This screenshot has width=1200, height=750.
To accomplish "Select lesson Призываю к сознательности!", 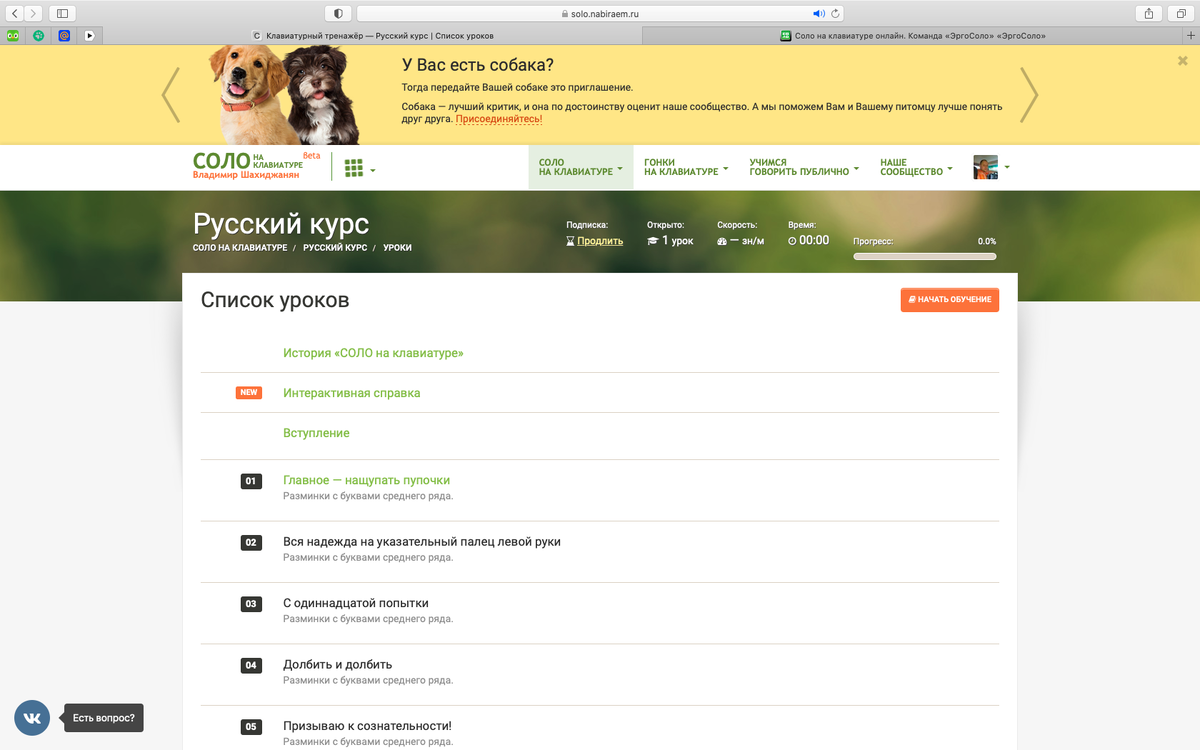I will [x=367, y=726].
